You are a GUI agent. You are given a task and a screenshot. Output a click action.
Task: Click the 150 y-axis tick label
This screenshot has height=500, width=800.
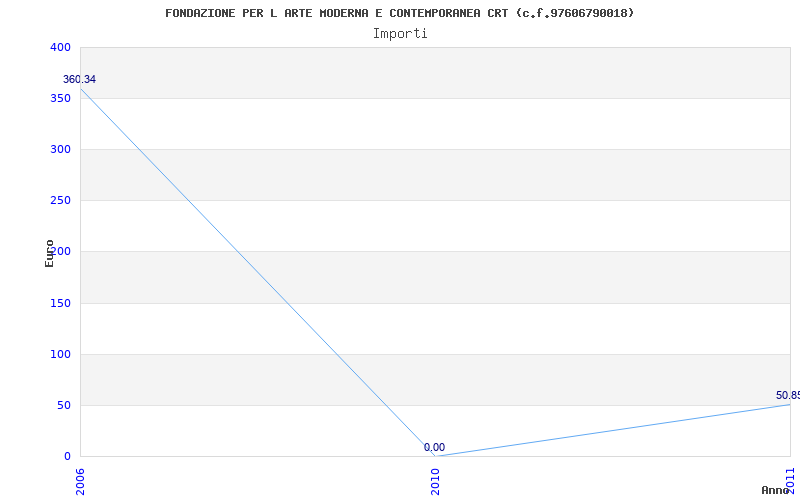pos(60,304)
